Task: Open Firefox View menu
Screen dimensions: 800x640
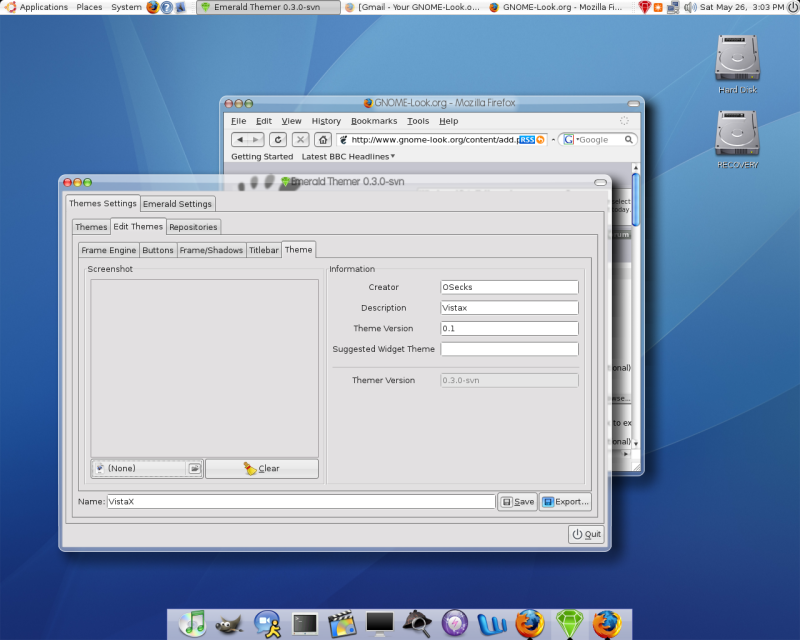Action: pos(291,121)
